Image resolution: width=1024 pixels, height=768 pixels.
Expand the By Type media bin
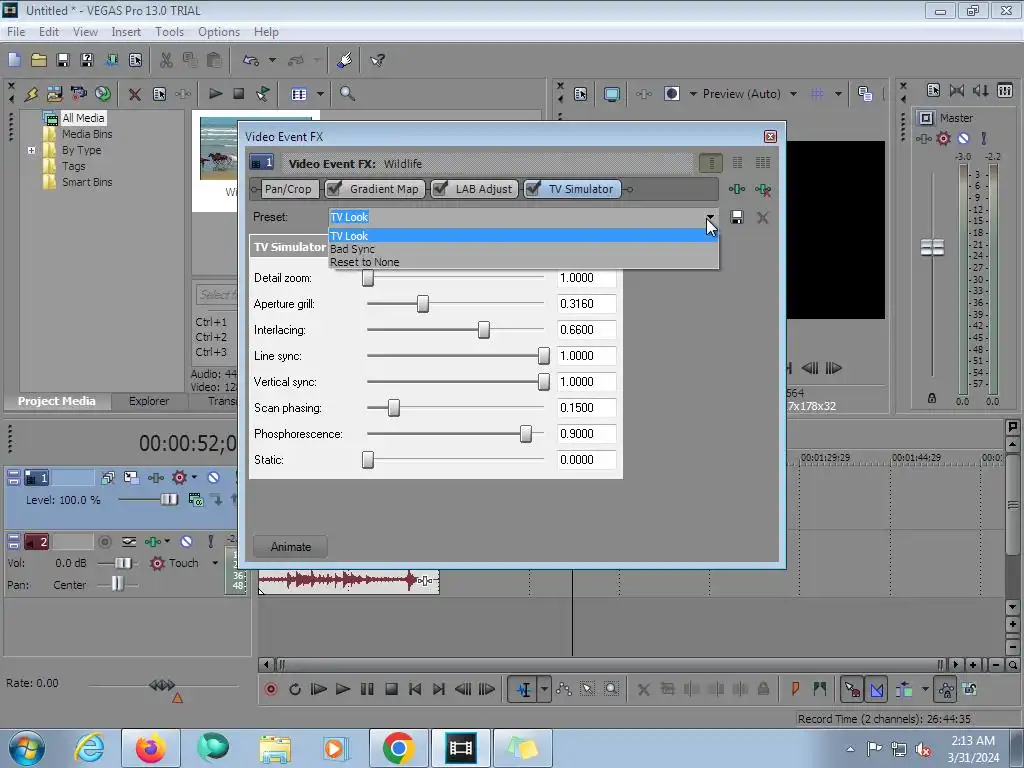coord(31,150)
